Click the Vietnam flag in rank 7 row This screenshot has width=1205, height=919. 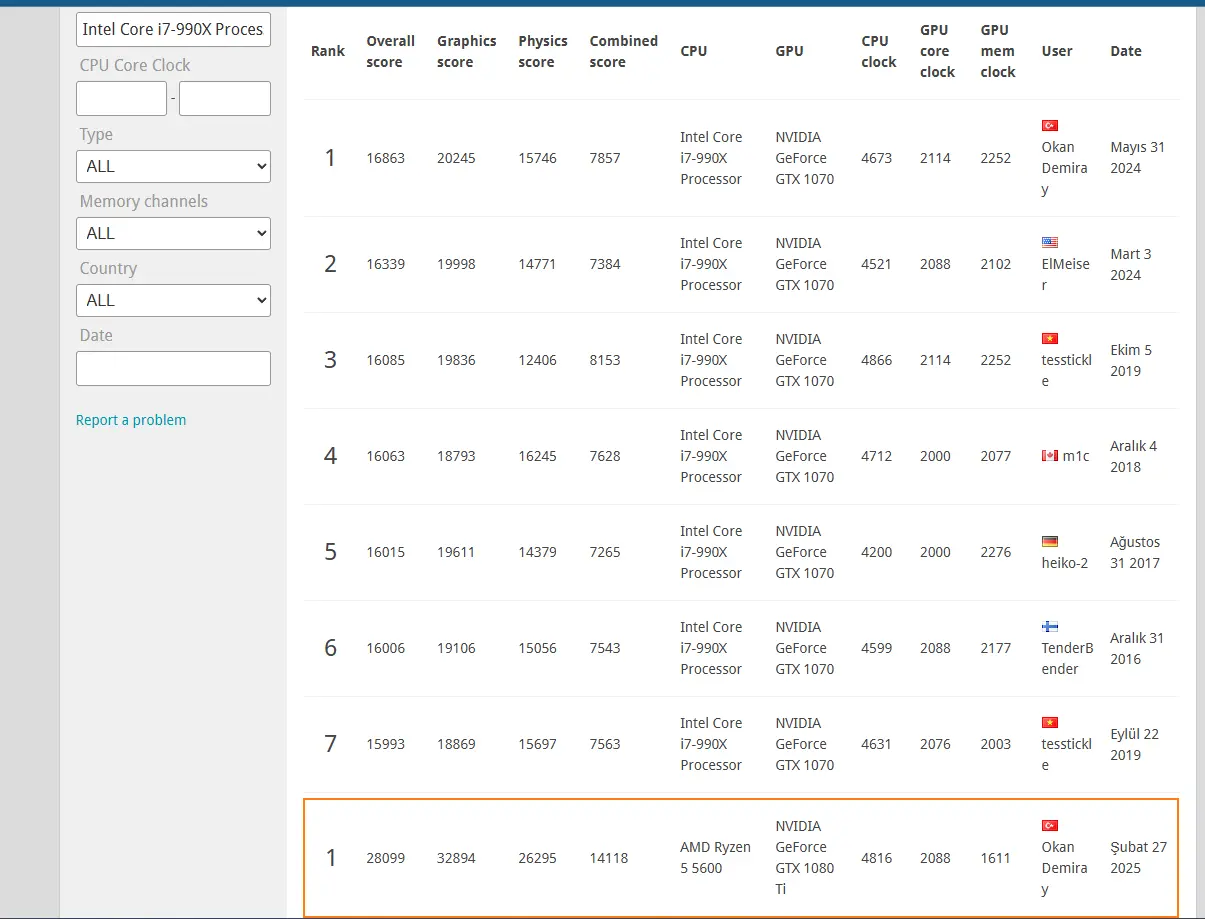point(1049,723)
